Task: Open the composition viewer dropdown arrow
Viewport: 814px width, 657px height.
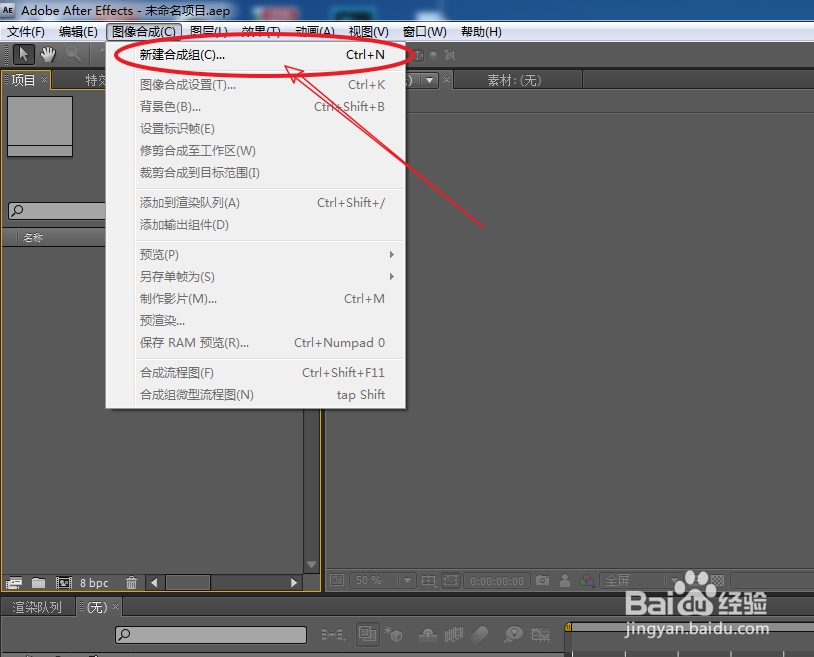Action: 429,80
